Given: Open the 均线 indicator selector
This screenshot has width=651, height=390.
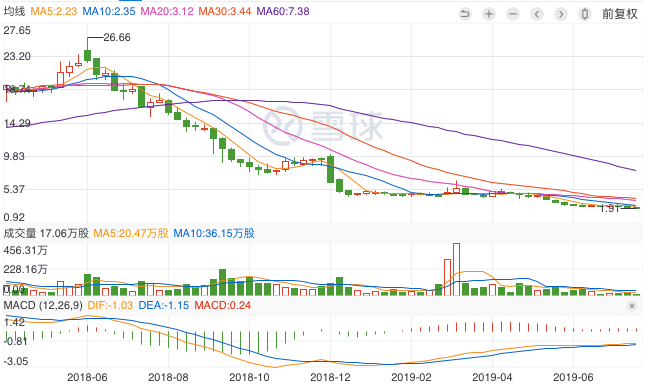Looking at the screenshot, I should tap(15, 11).
